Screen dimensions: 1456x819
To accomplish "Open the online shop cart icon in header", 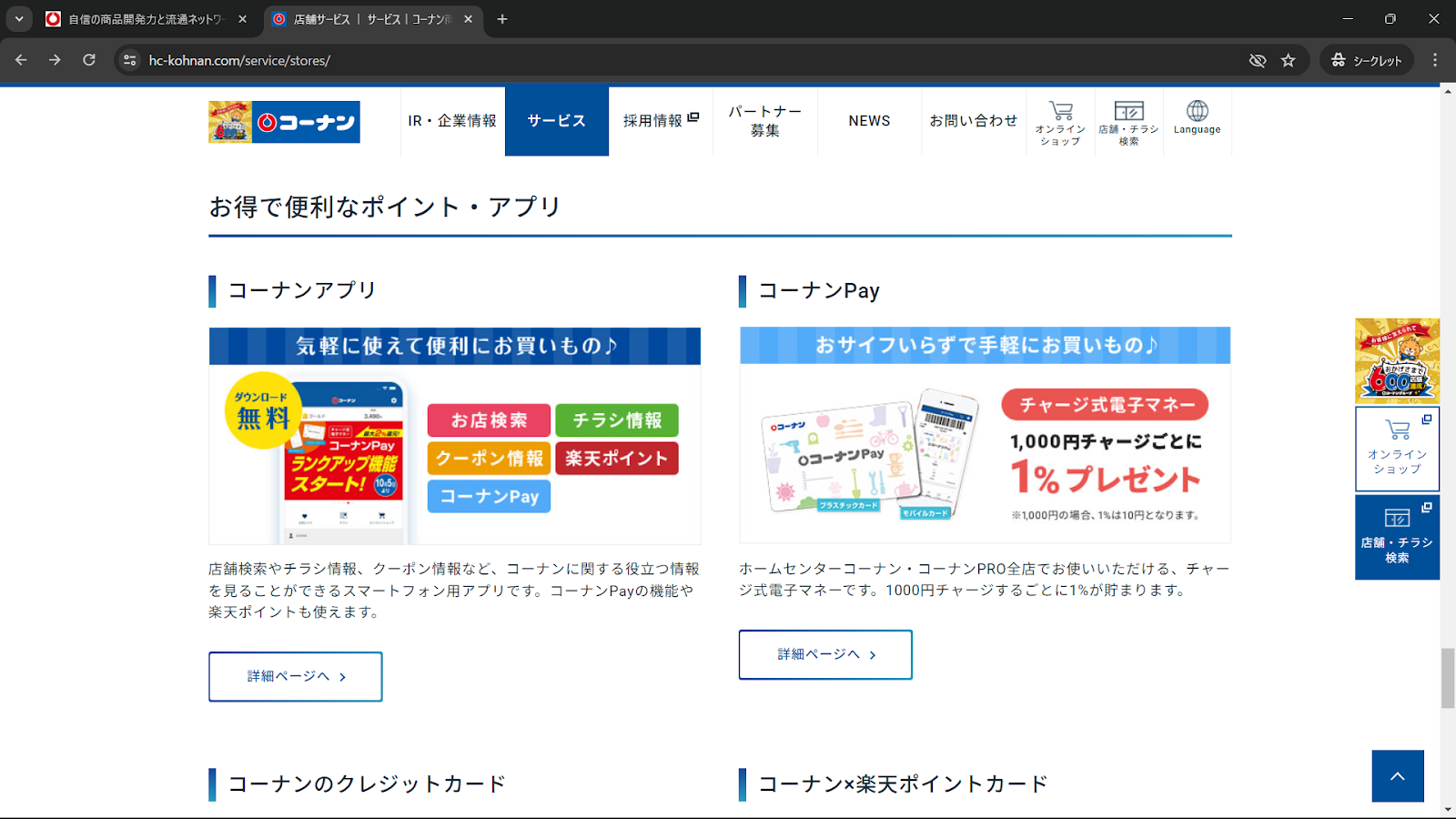I will (1060, 123).
